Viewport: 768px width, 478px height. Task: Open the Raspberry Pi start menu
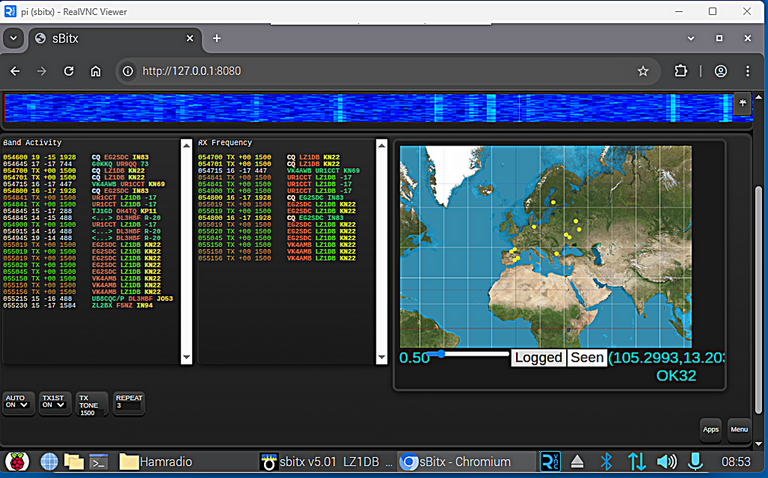(x=18, y=462)
